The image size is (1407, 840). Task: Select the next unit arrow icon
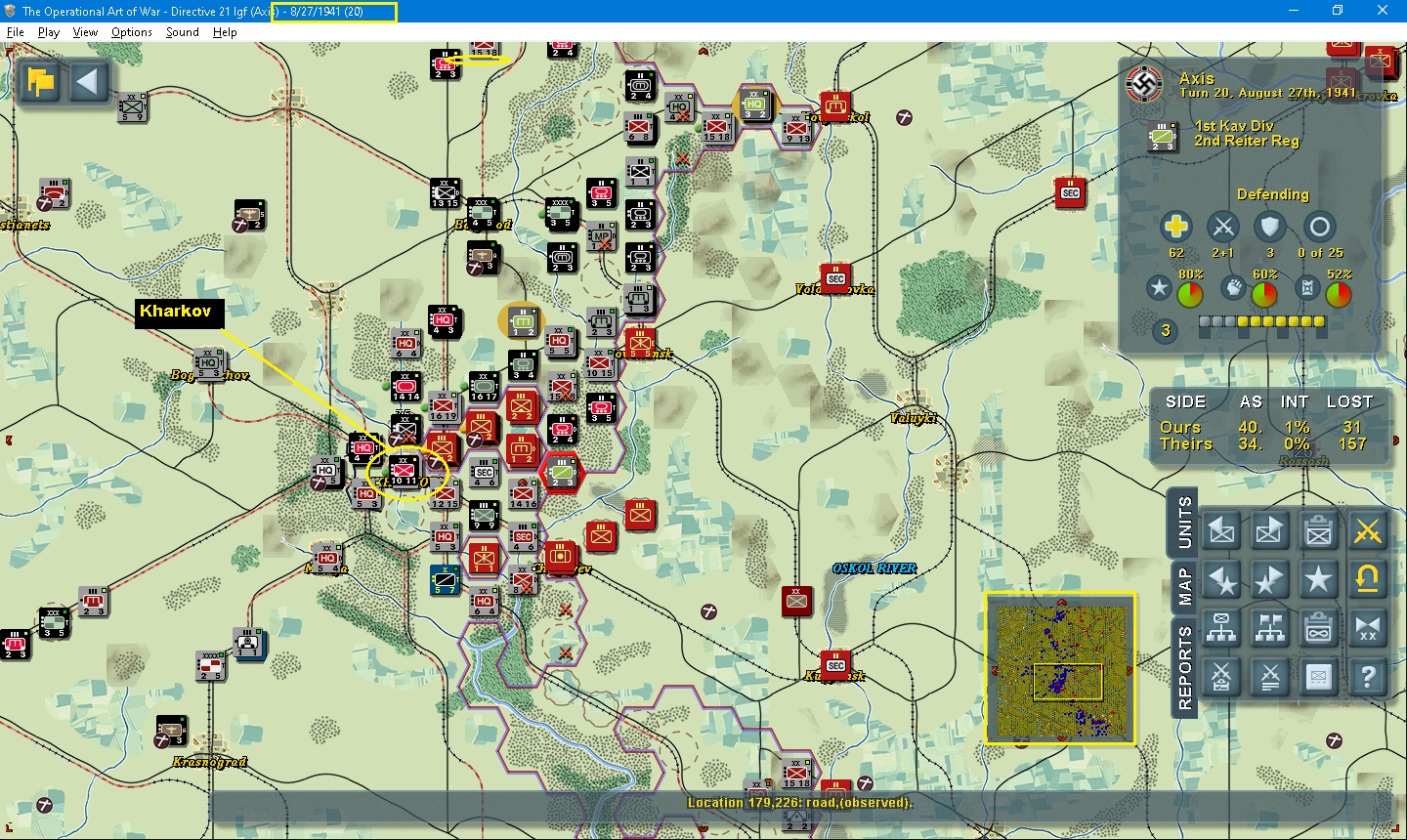tap(1270, 530)
